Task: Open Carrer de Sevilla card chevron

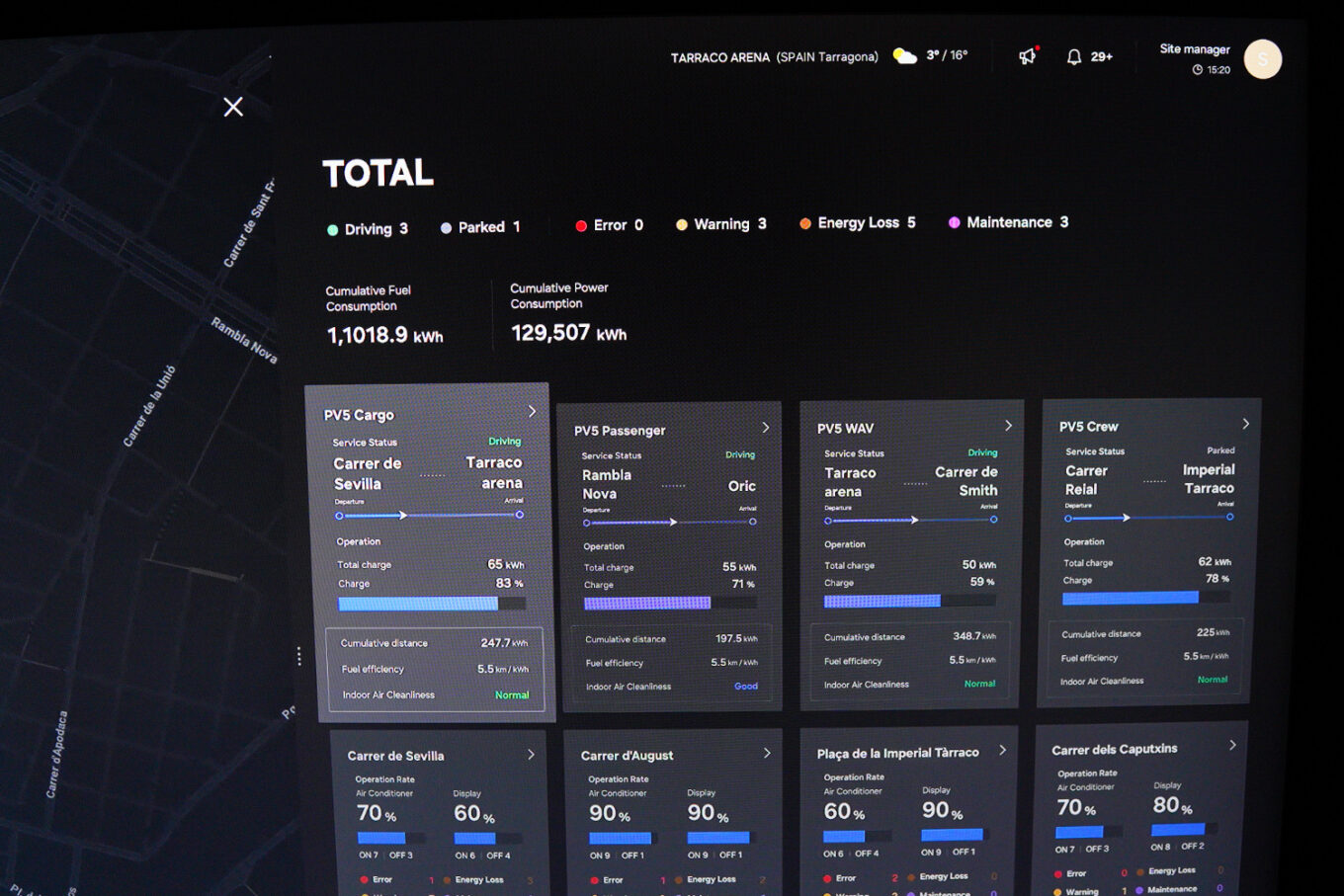Action: [531, 754]
